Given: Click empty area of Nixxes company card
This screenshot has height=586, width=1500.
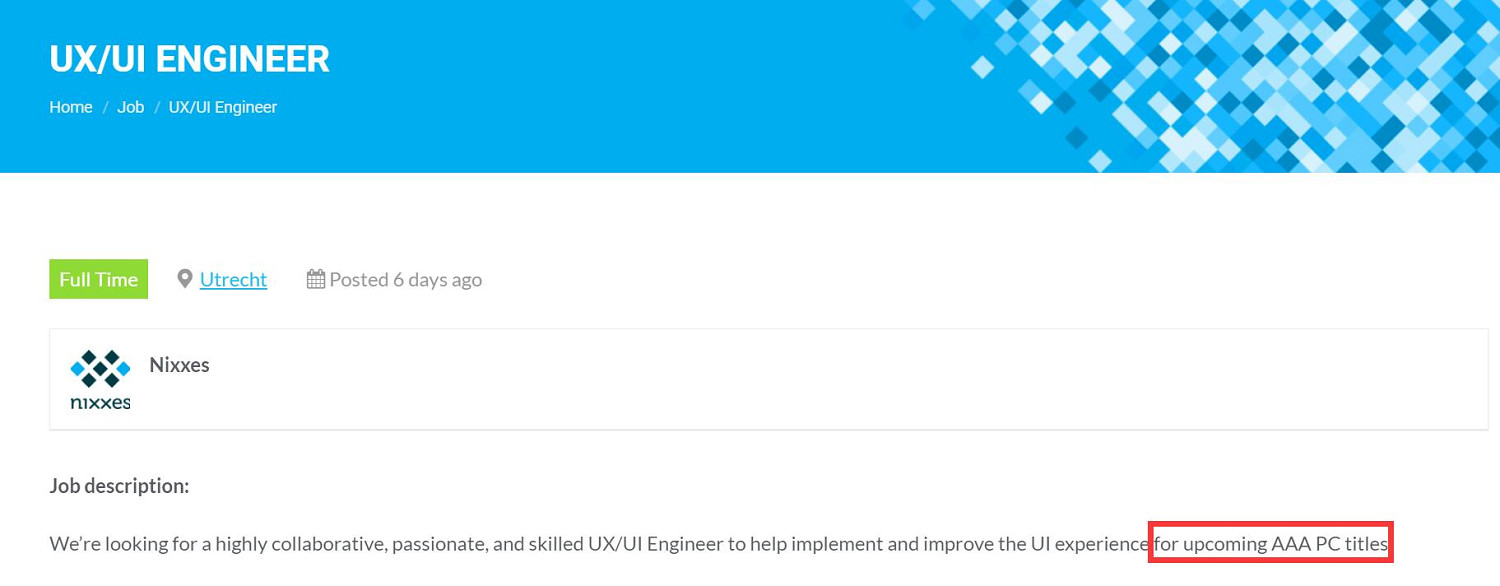Looking at the screenshot, I should (800, 380).
